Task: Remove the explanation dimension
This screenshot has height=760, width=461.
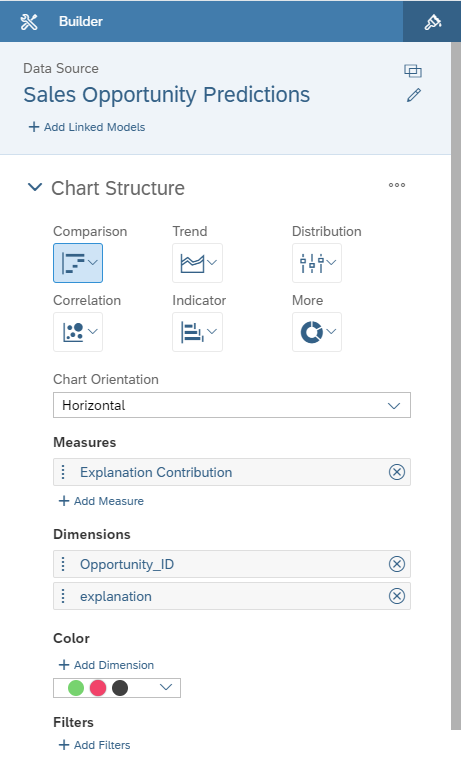Action: click(397, 596)
